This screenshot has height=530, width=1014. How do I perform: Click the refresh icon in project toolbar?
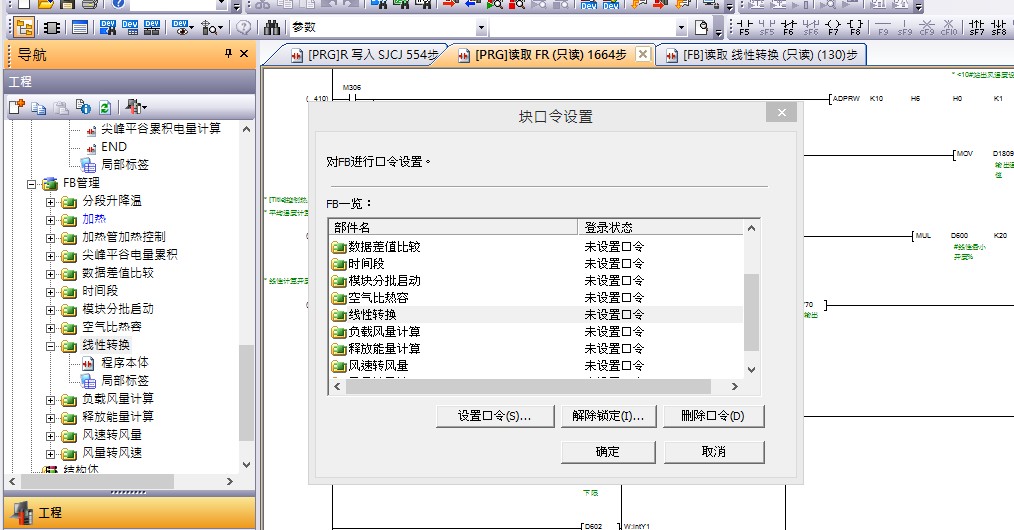104,107
